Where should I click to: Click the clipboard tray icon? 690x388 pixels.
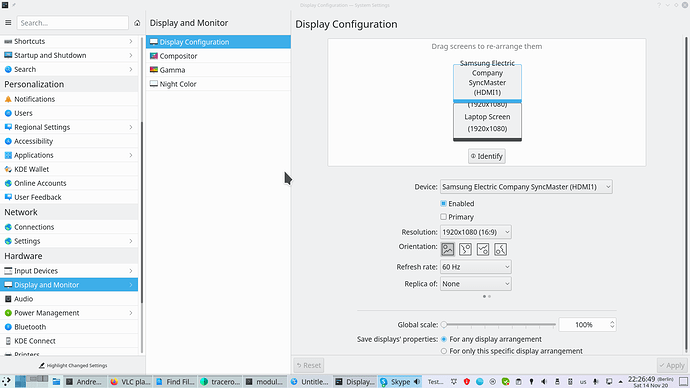pyautogui.click(x=518, y=382)
